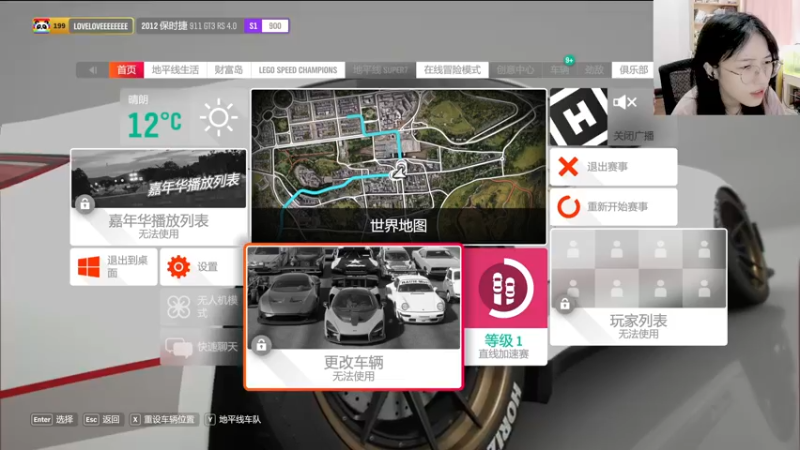Open the 创意中心 tab
Screen dimensions: 800x450
coord(515,70)
